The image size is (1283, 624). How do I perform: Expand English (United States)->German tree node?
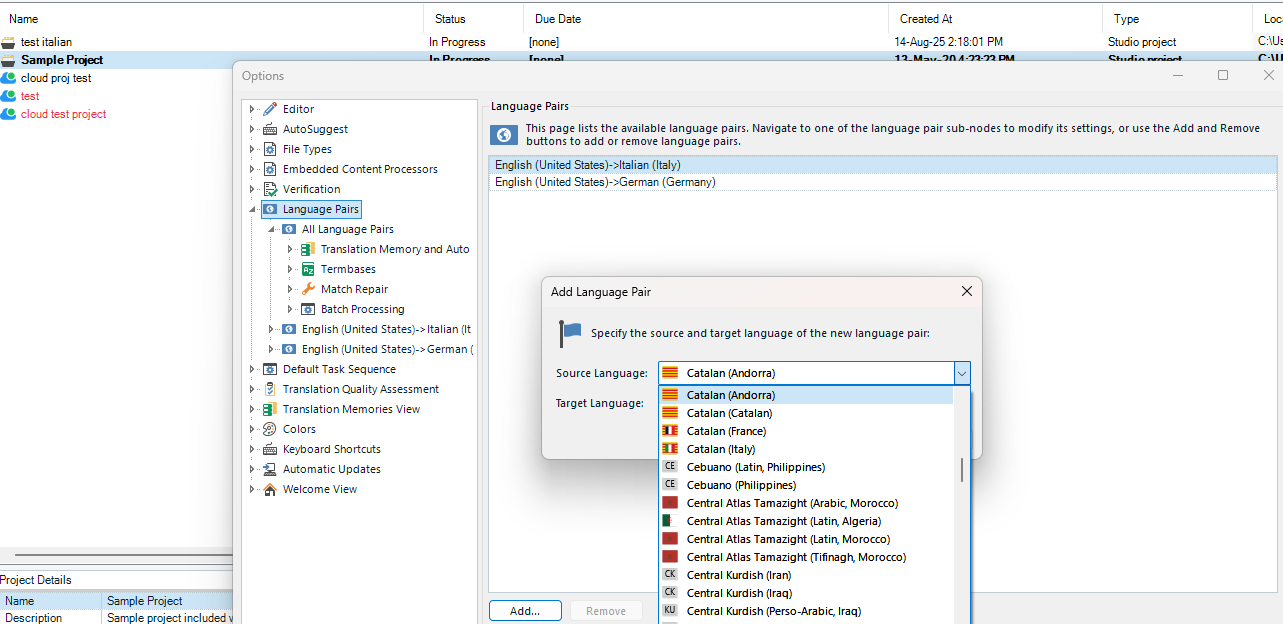point(269,348)
